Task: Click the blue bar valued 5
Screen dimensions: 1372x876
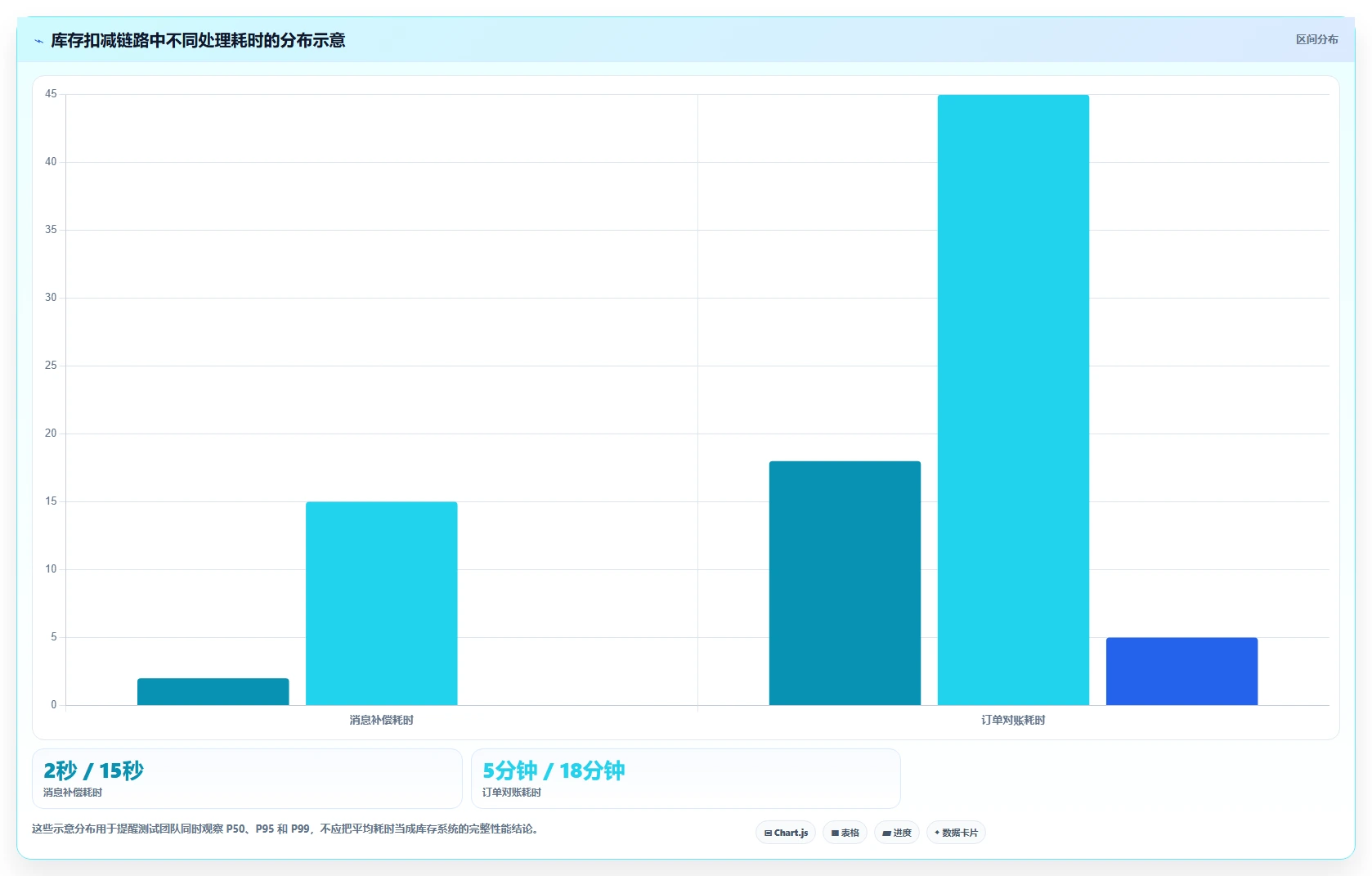Action: [x=1181, y=671]
